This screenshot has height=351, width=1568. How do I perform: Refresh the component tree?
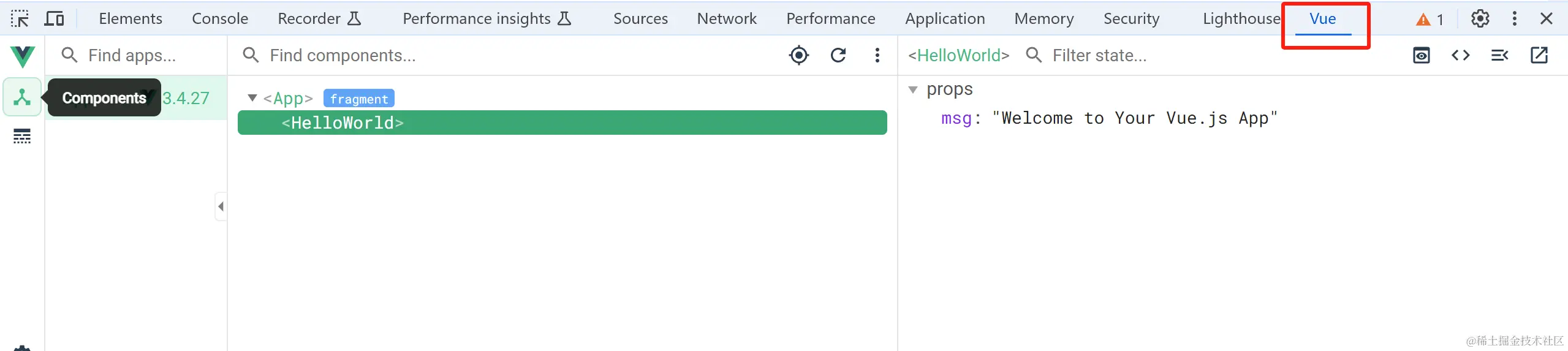(x=838, y=55)
